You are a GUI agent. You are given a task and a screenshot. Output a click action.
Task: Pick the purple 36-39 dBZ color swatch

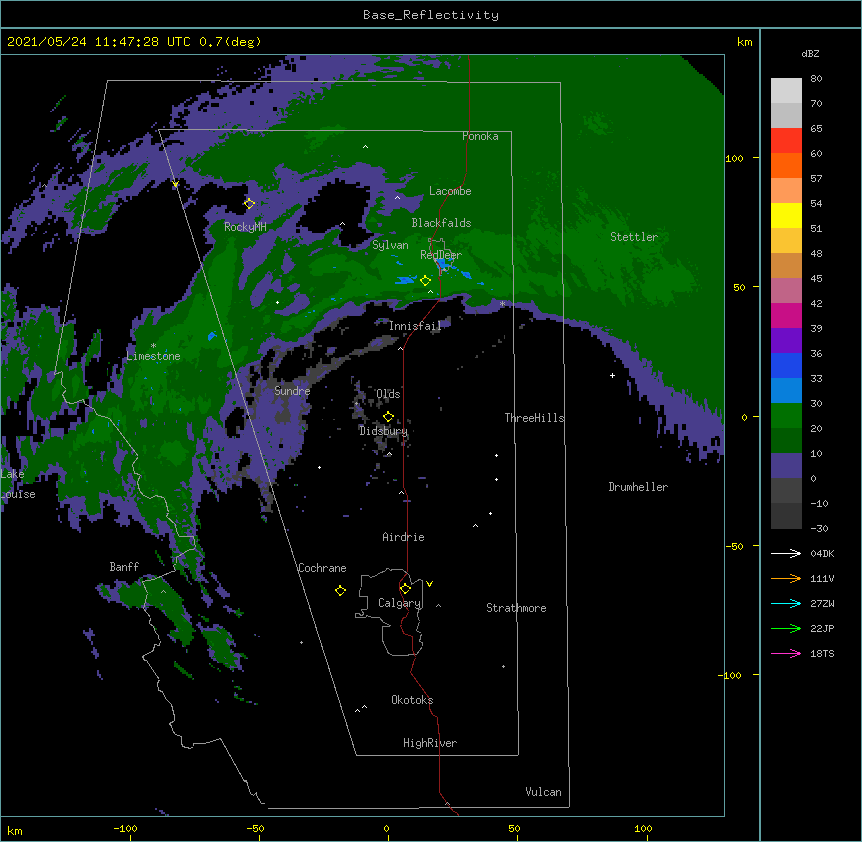pos(786,340)
